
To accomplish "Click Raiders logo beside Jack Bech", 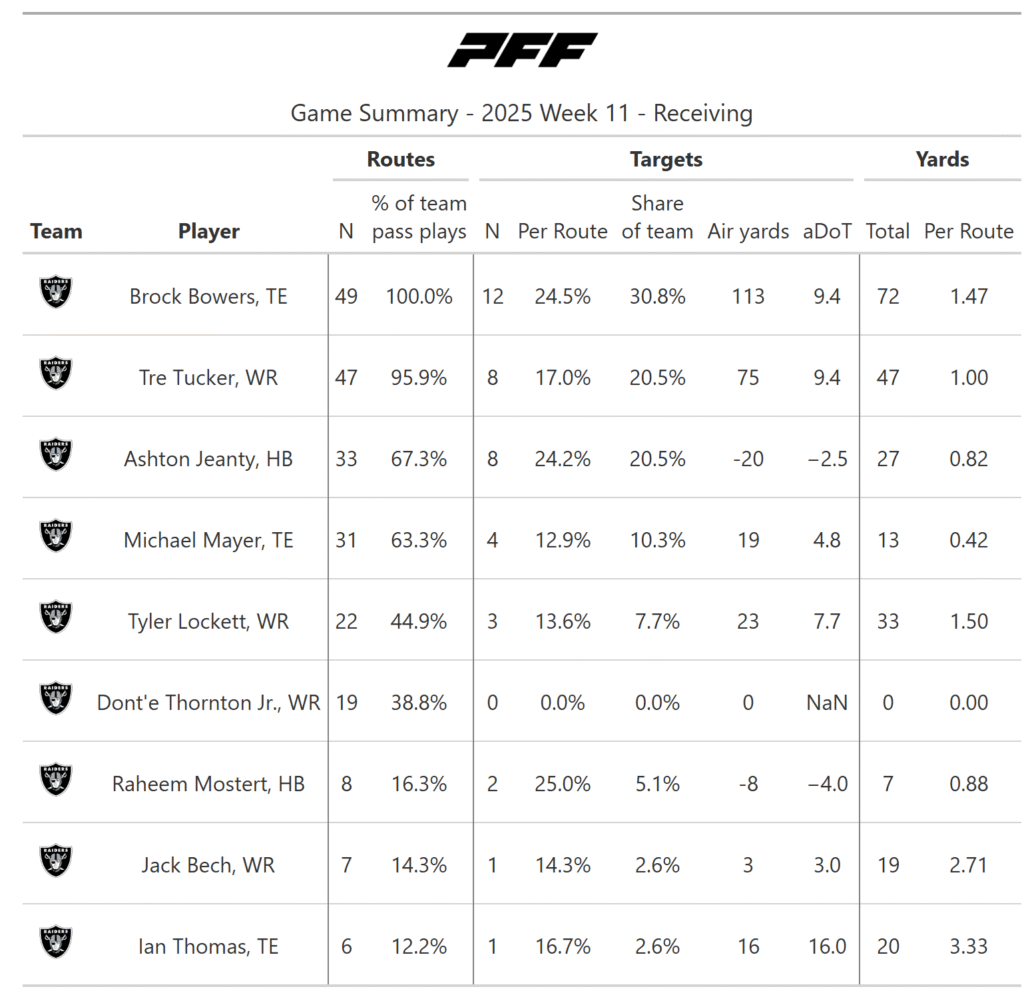I will pyautogui.click(x=56, y=861).
